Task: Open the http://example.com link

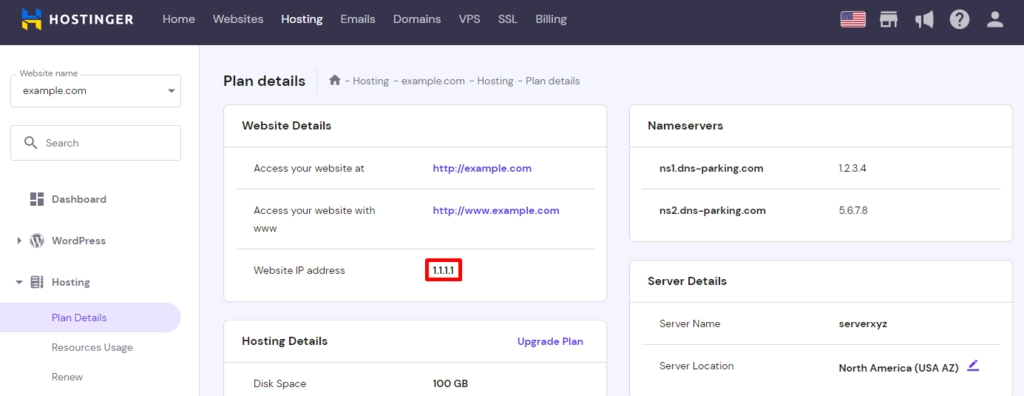Action: tap(482, 168)
